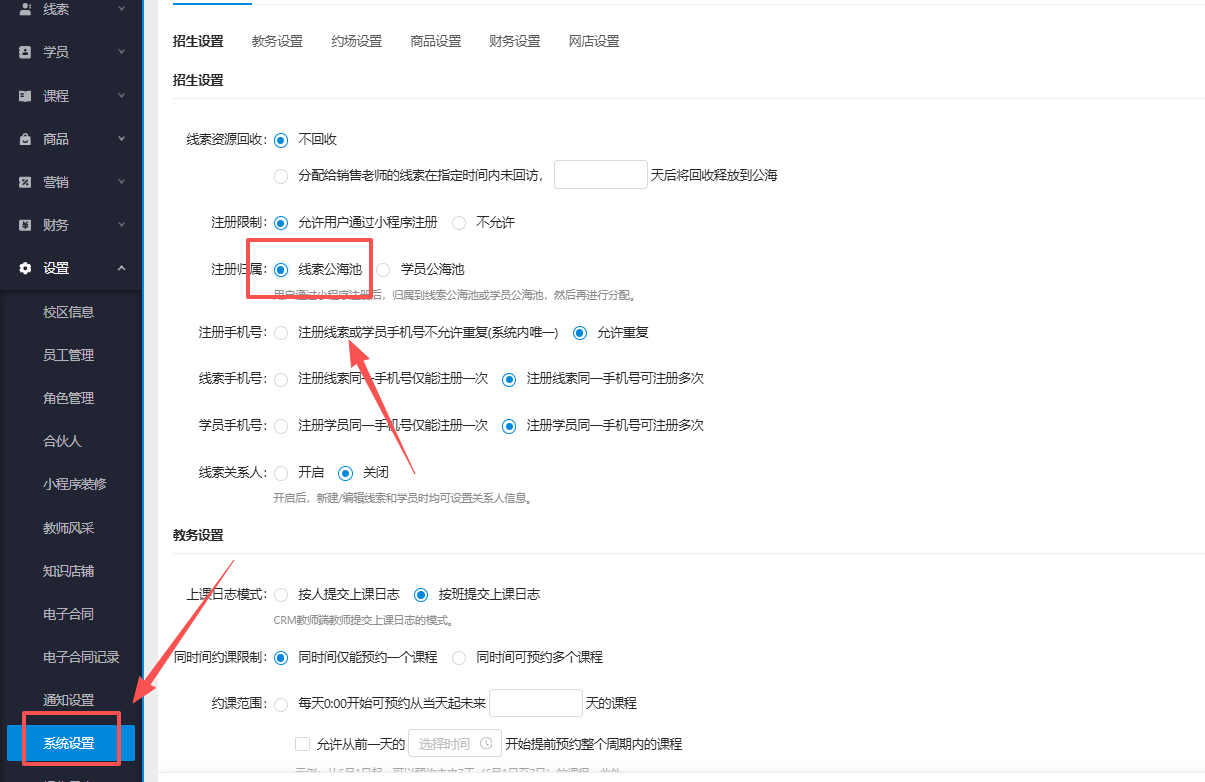Click the clock icon in 选择时间 field
The image size is (1205, 782).
pyautogui.click(x=486, y=743)
